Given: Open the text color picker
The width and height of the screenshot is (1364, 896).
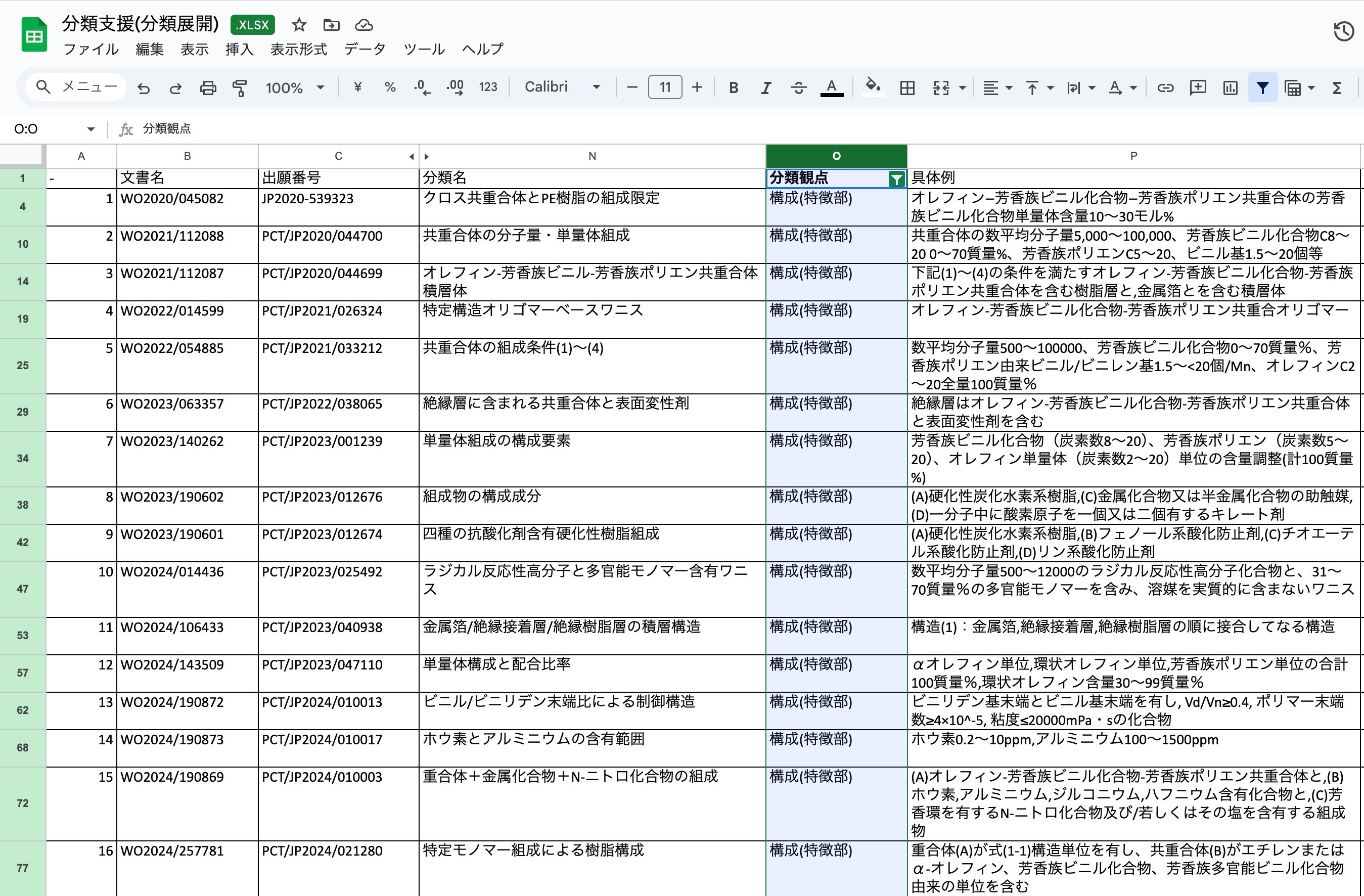Looking at the screenshot, I should pos(832,87).
